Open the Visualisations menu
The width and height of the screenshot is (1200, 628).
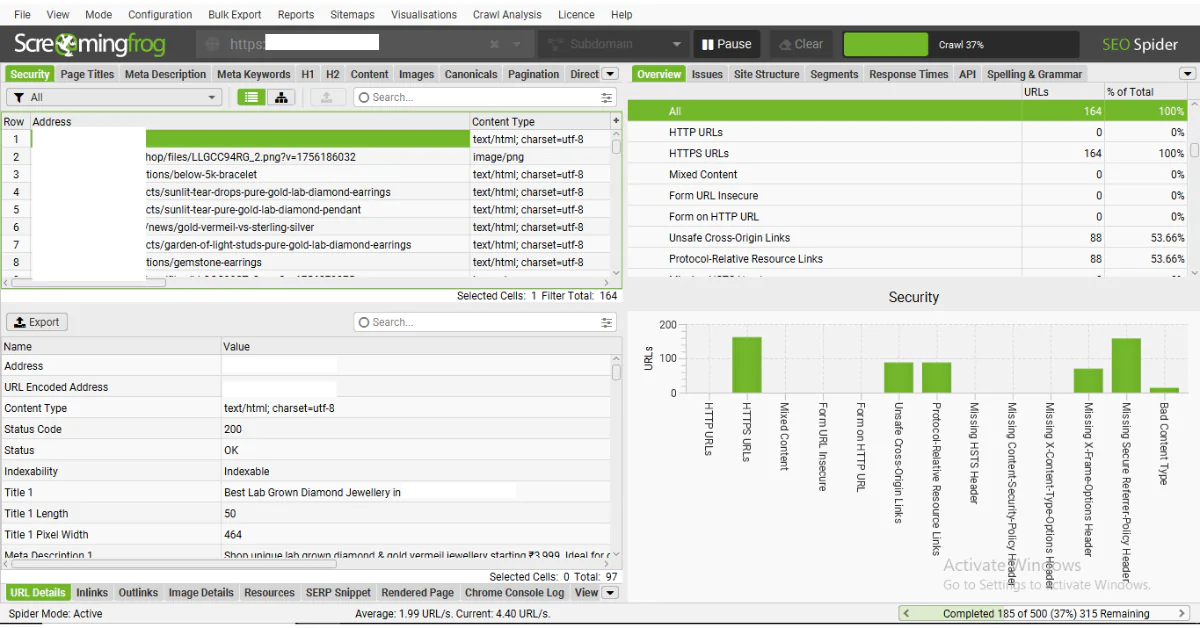424,15
